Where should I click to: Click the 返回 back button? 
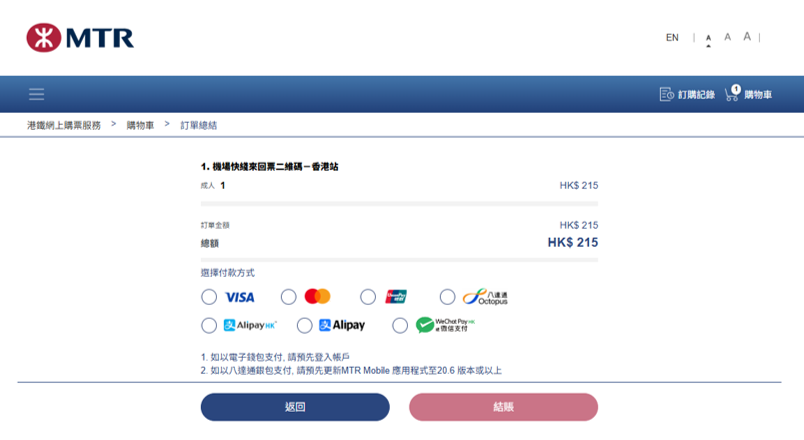[x=295, y=407]
